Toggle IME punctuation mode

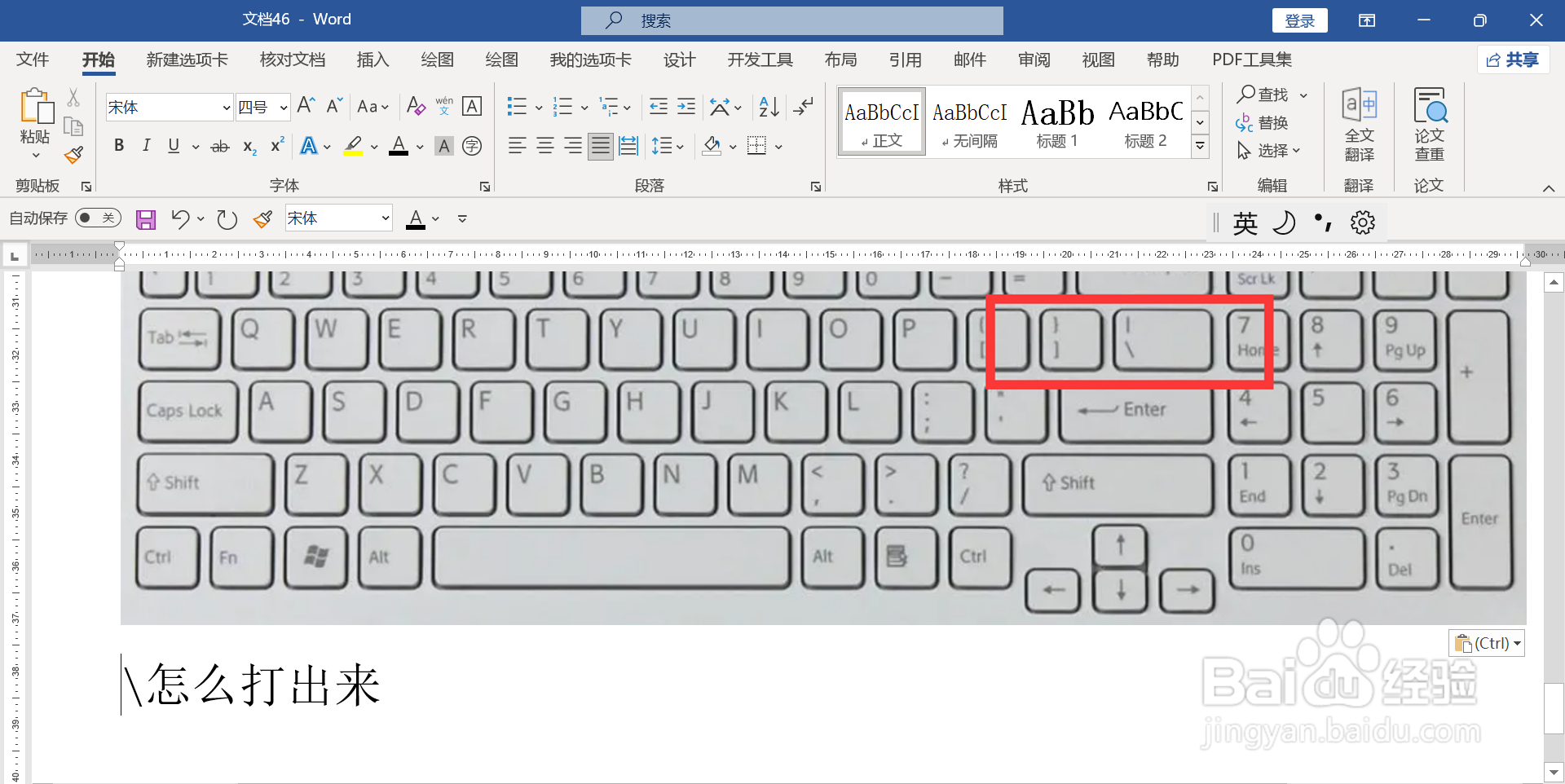point(1324,222)
